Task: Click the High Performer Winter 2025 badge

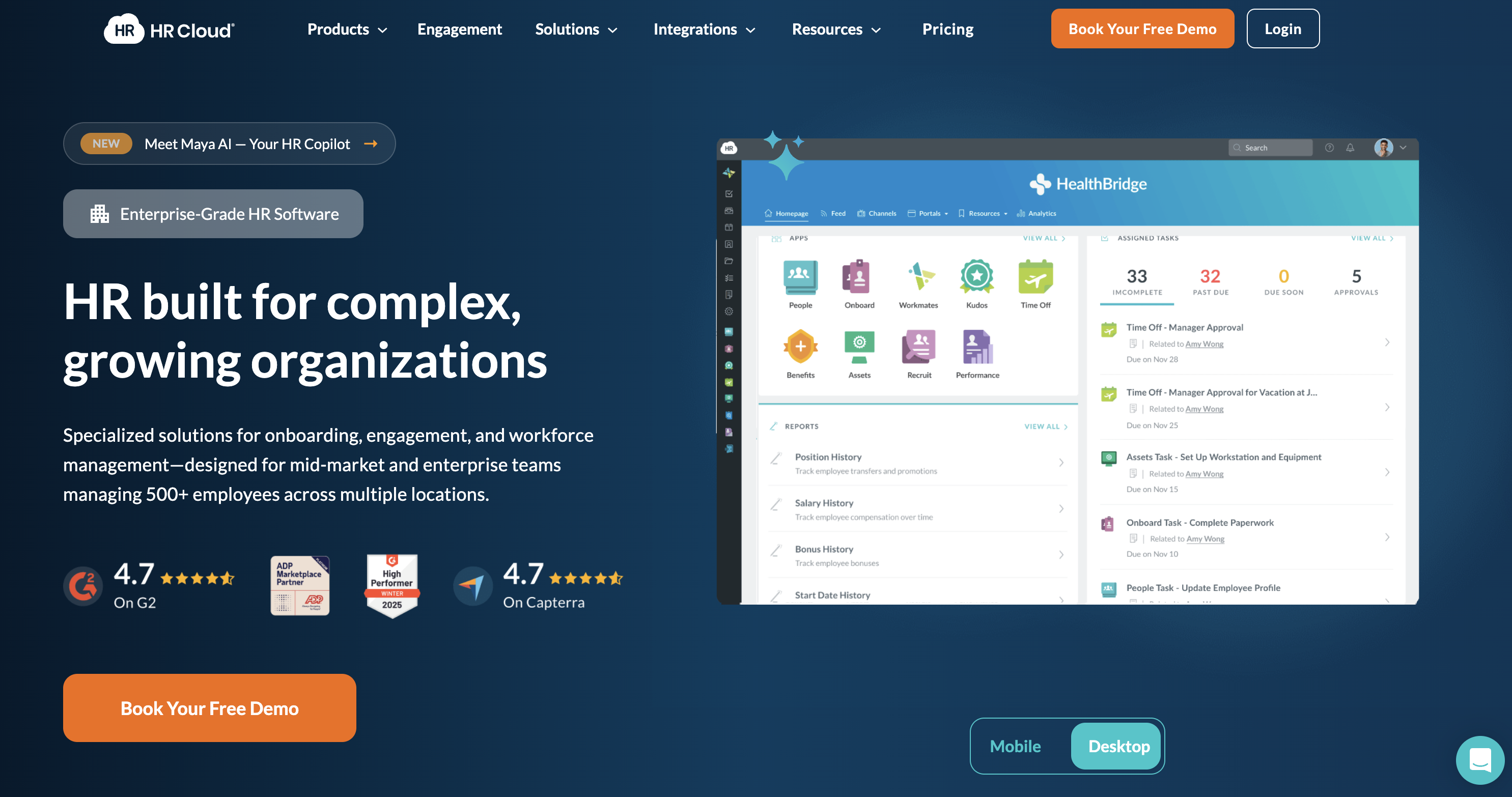Action: click(392, 586)
